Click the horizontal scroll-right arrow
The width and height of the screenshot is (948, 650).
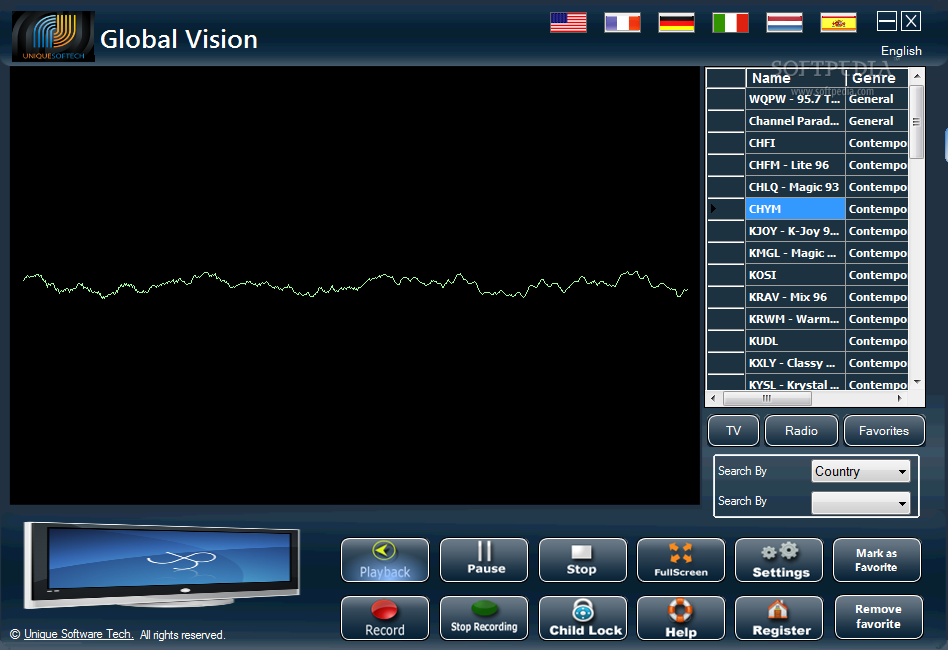900,398
